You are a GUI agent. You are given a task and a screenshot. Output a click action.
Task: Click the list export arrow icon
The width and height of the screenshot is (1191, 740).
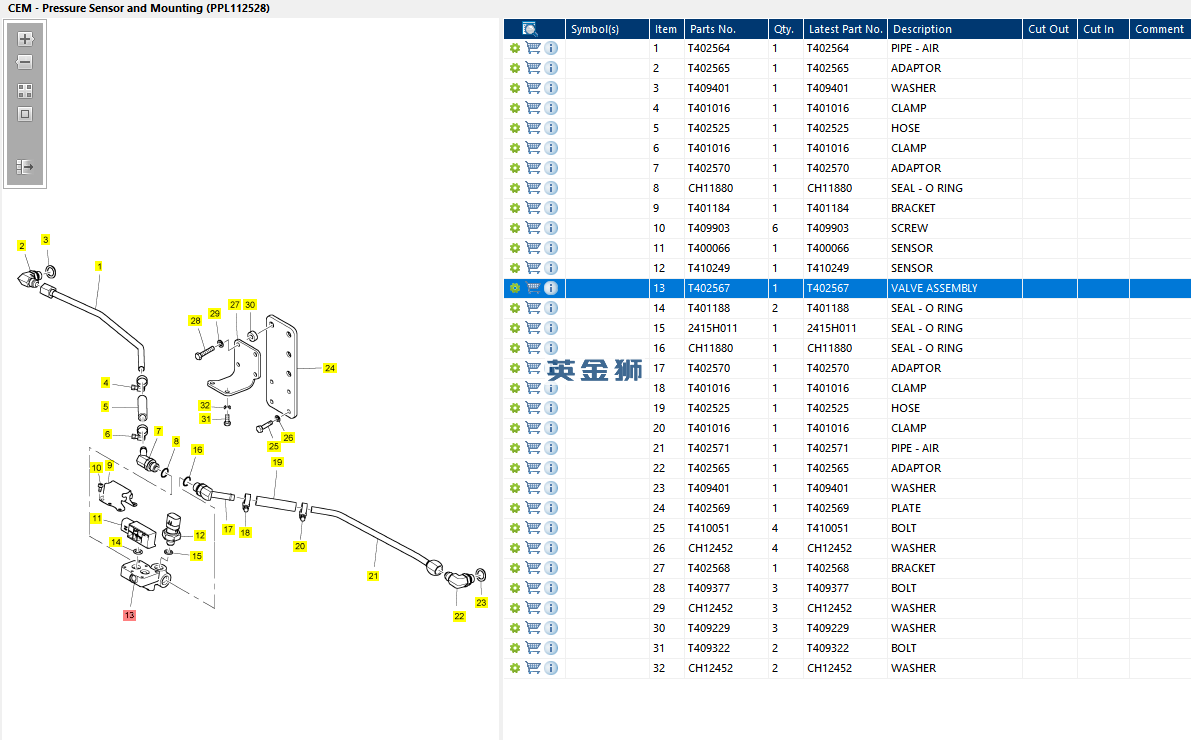[25, 166]
